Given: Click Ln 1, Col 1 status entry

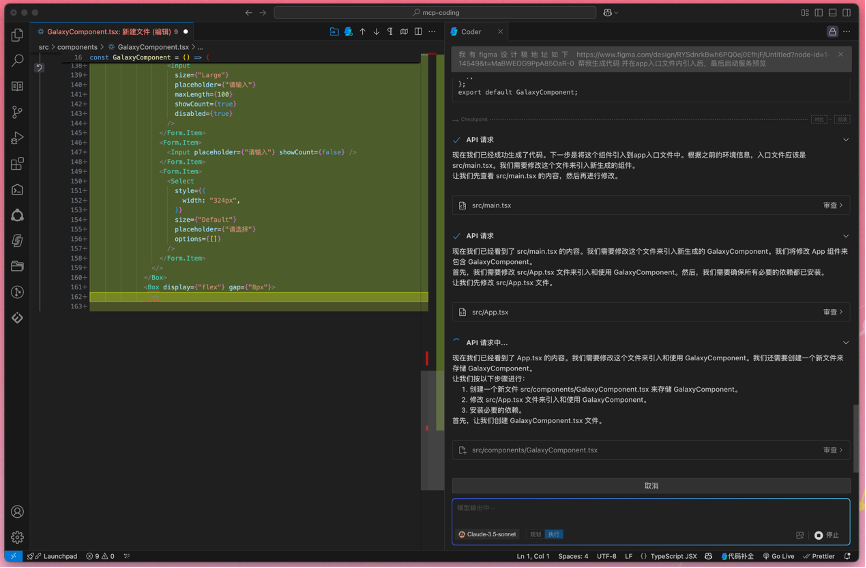Looking at the screenshot, I should point(533,556).
